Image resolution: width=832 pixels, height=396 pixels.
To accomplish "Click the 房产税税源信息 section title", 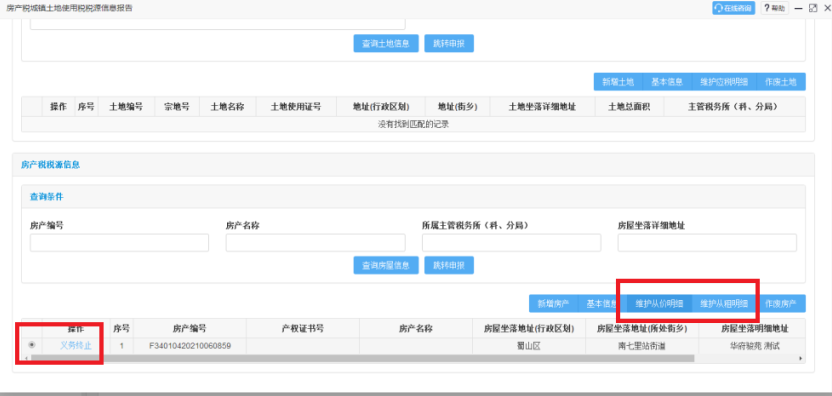I will pos(50,165).
